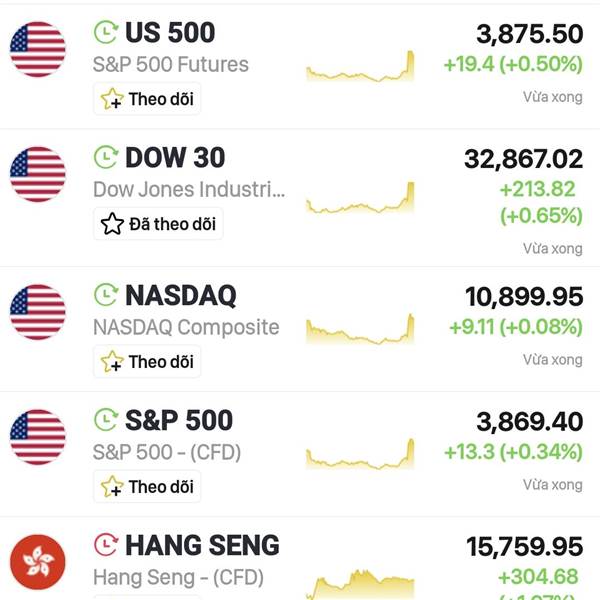Toggle Theo dõi follow for NASDAQ Composite
The height and width of the screenshot is (600, 600).
147,362
